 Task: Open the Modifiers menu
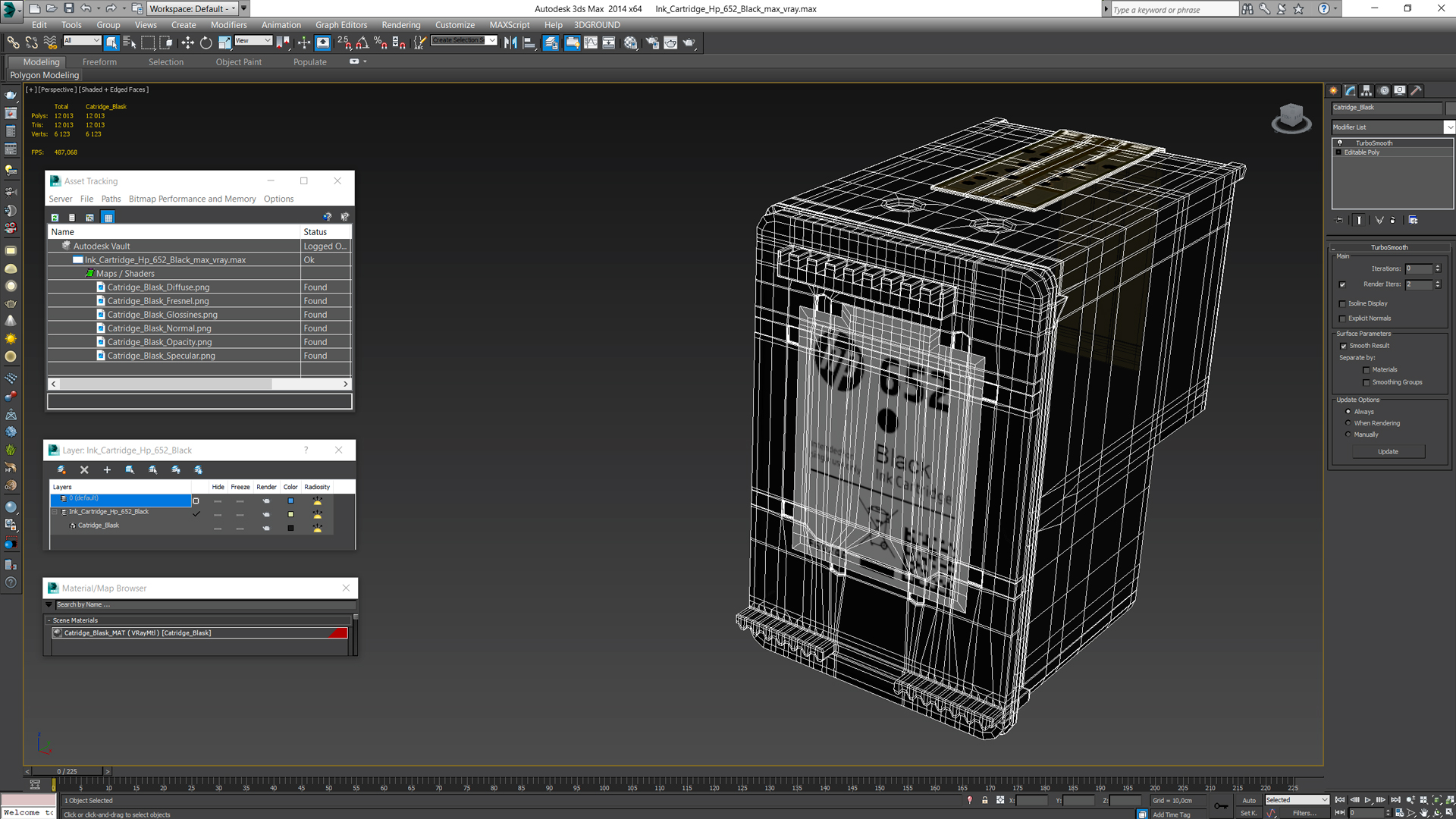point(229,25)
